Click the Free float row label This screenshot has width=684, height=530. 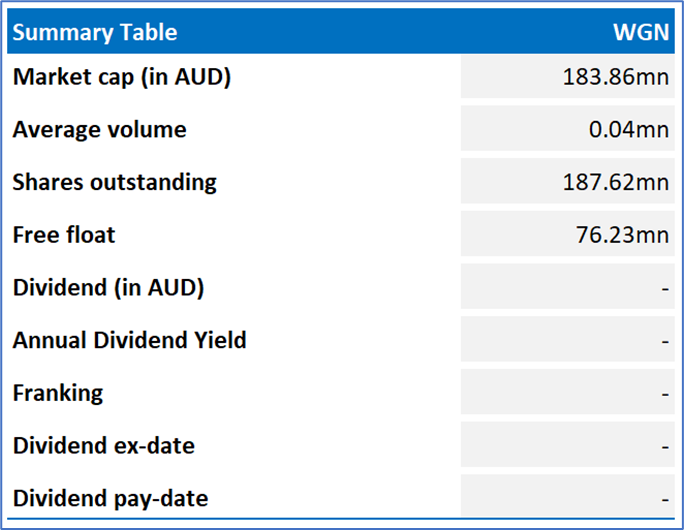tap(64, 235)
